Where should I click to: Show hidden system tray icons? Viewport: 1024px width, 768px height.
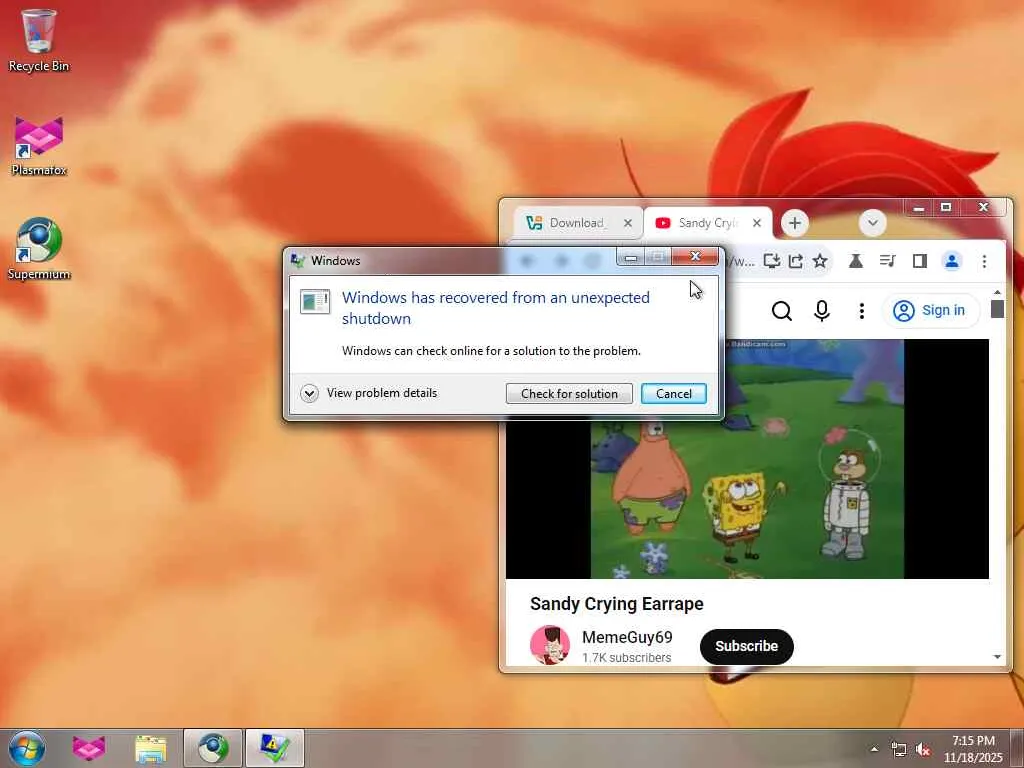(x=874, y=749)
